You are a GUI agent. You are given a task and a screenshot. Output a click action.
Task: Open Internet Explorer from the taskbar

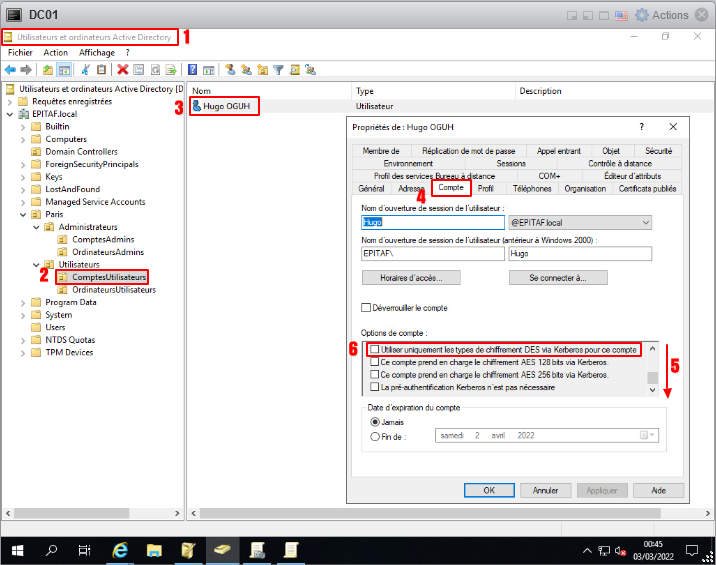click(x=121, y=550)
